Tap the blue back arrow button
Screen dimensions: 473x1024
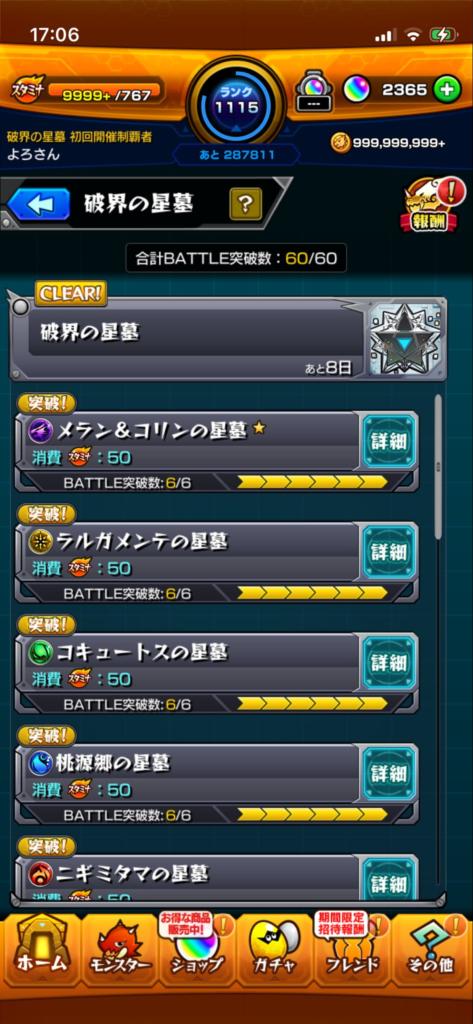click(x=39, y=204)
